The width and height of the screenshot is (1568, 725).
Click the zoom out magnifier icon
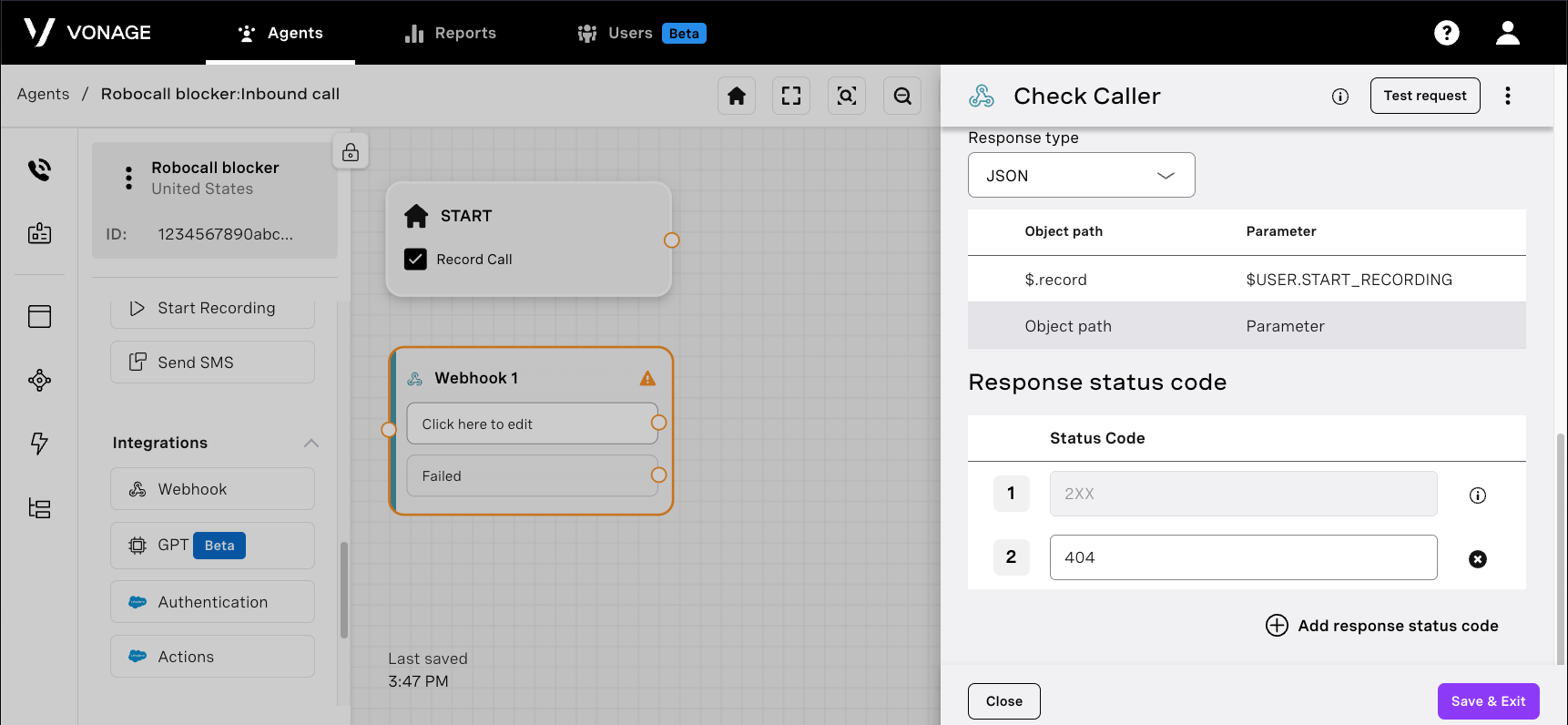902,96
